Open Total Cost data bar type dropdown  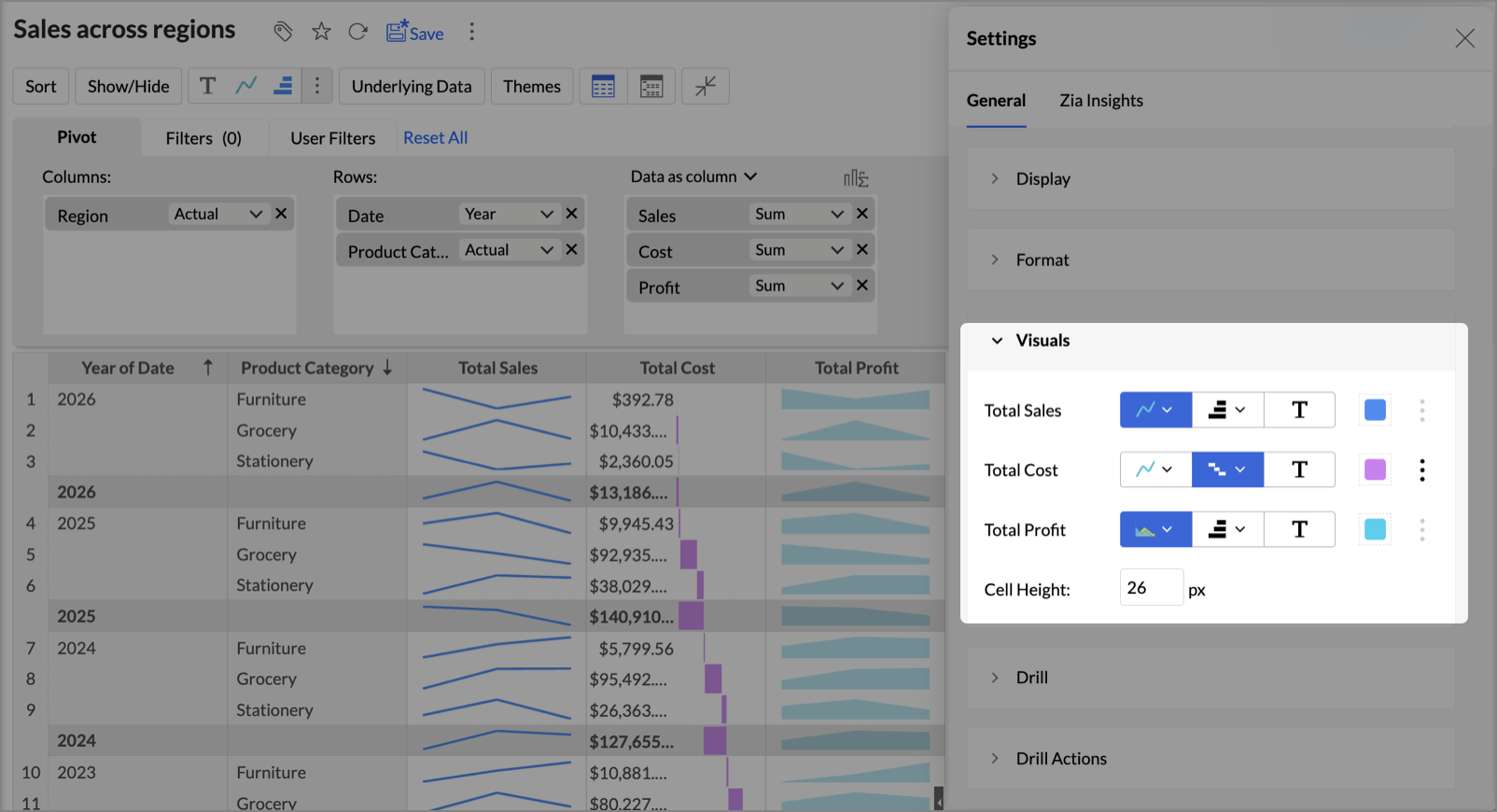point(1227,469)
